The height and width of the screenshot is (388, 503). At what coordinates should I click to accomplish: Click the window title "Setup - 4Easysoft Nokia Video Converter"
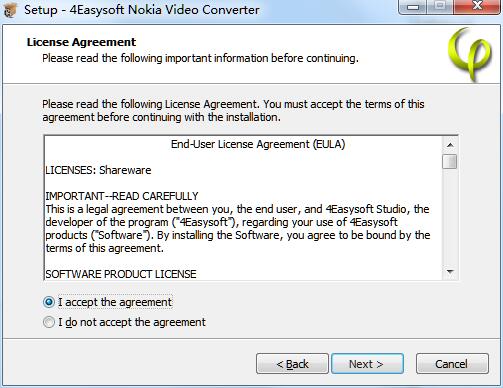pyautogui.click(x=142, y=10)
